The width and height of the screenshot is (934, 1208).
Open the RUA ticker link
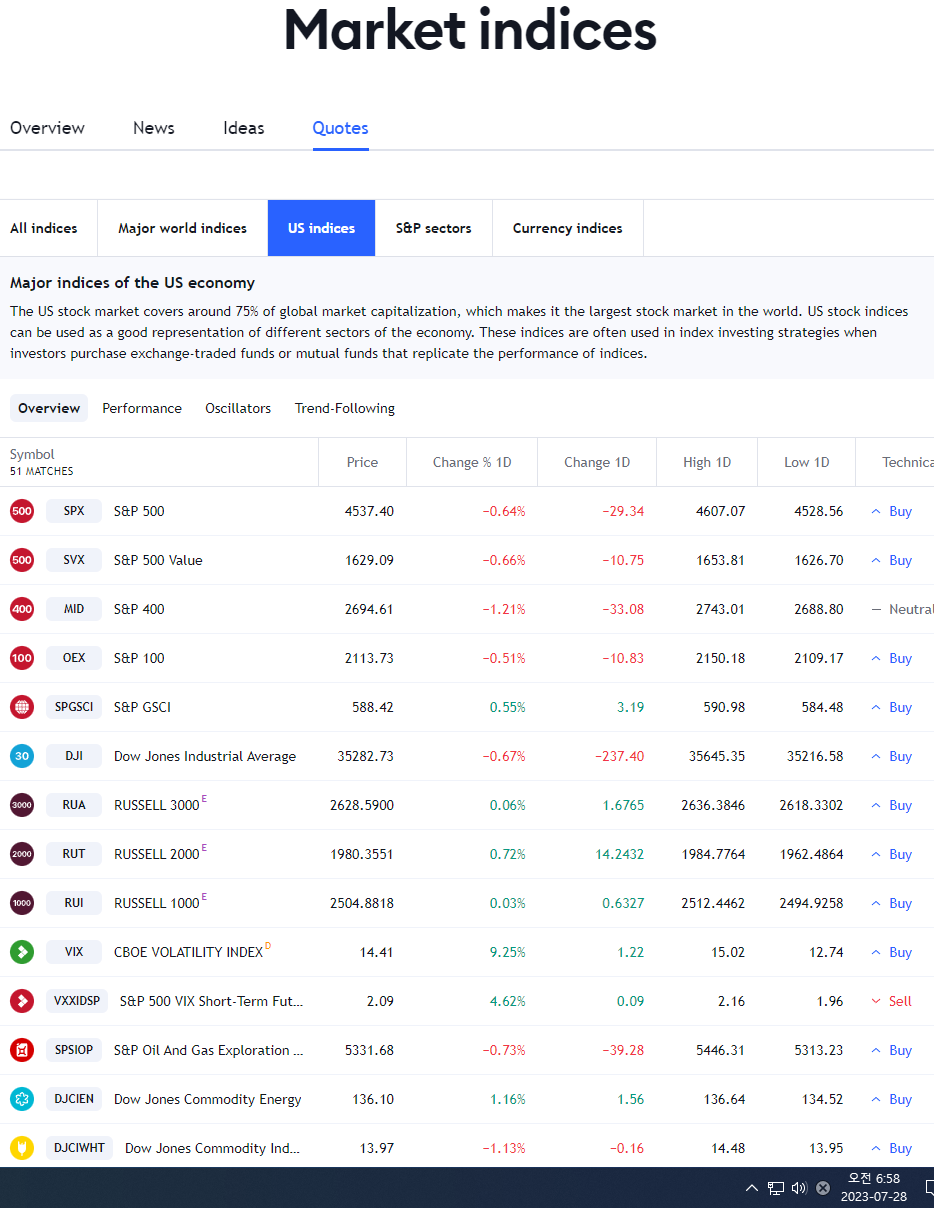tap(74, 805)
